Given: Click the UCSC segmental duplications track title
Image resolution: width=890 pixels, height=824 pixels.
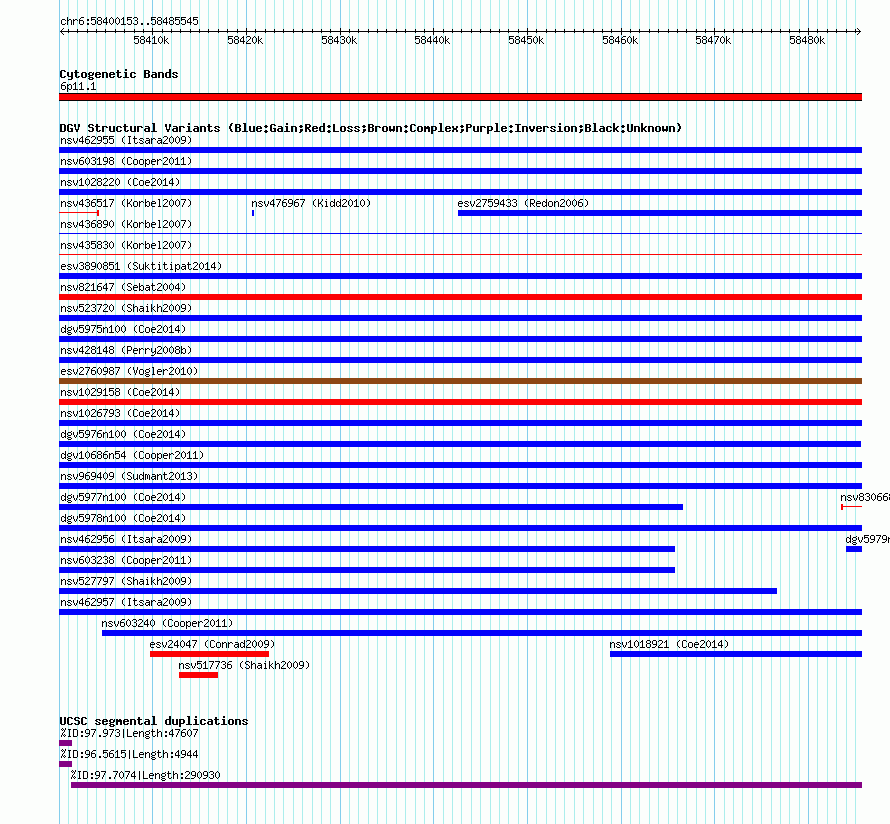Looking at the screenshot, I should click(154, 721).
